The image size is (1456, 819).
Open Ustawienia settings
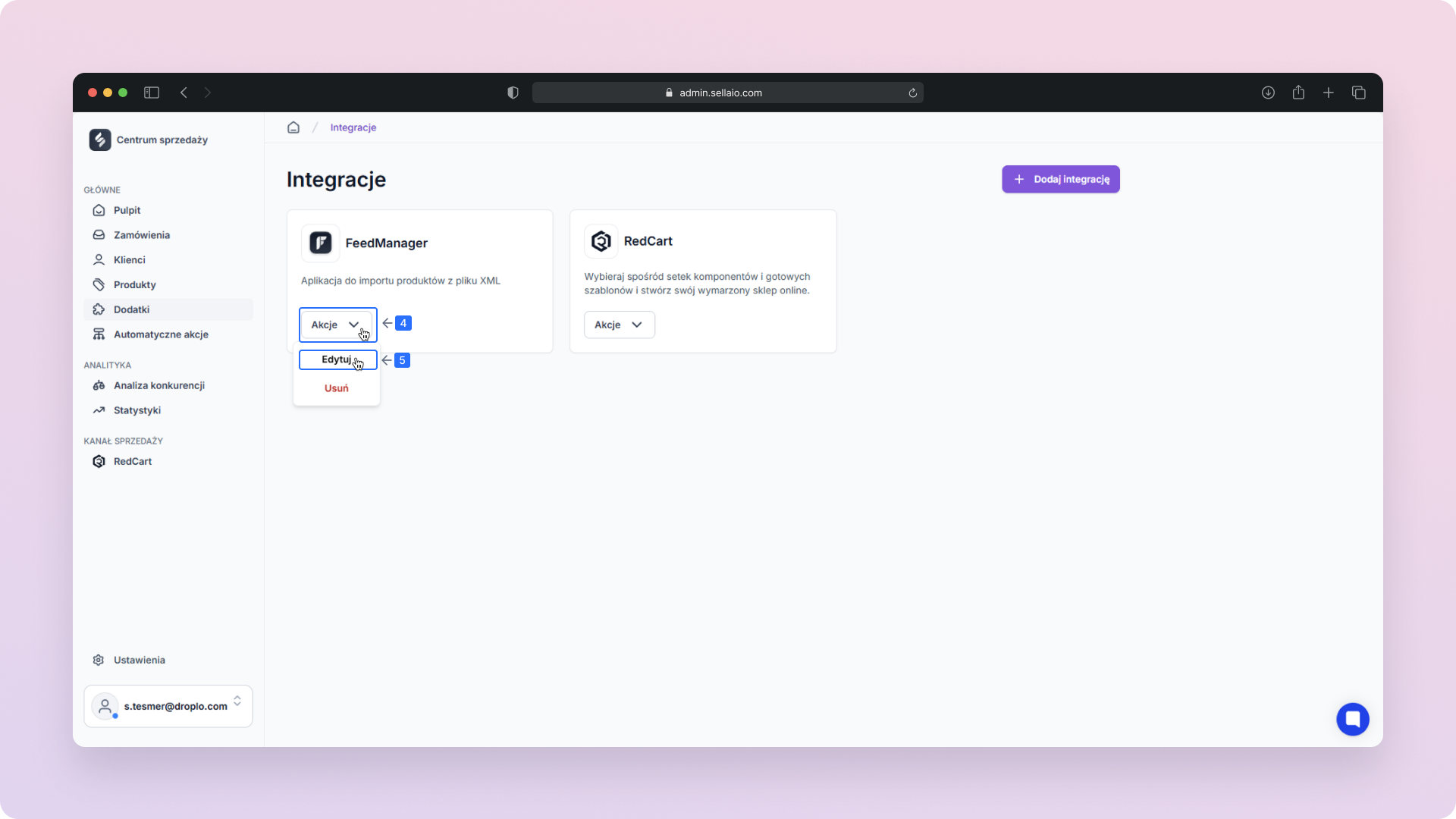[168, 660]
